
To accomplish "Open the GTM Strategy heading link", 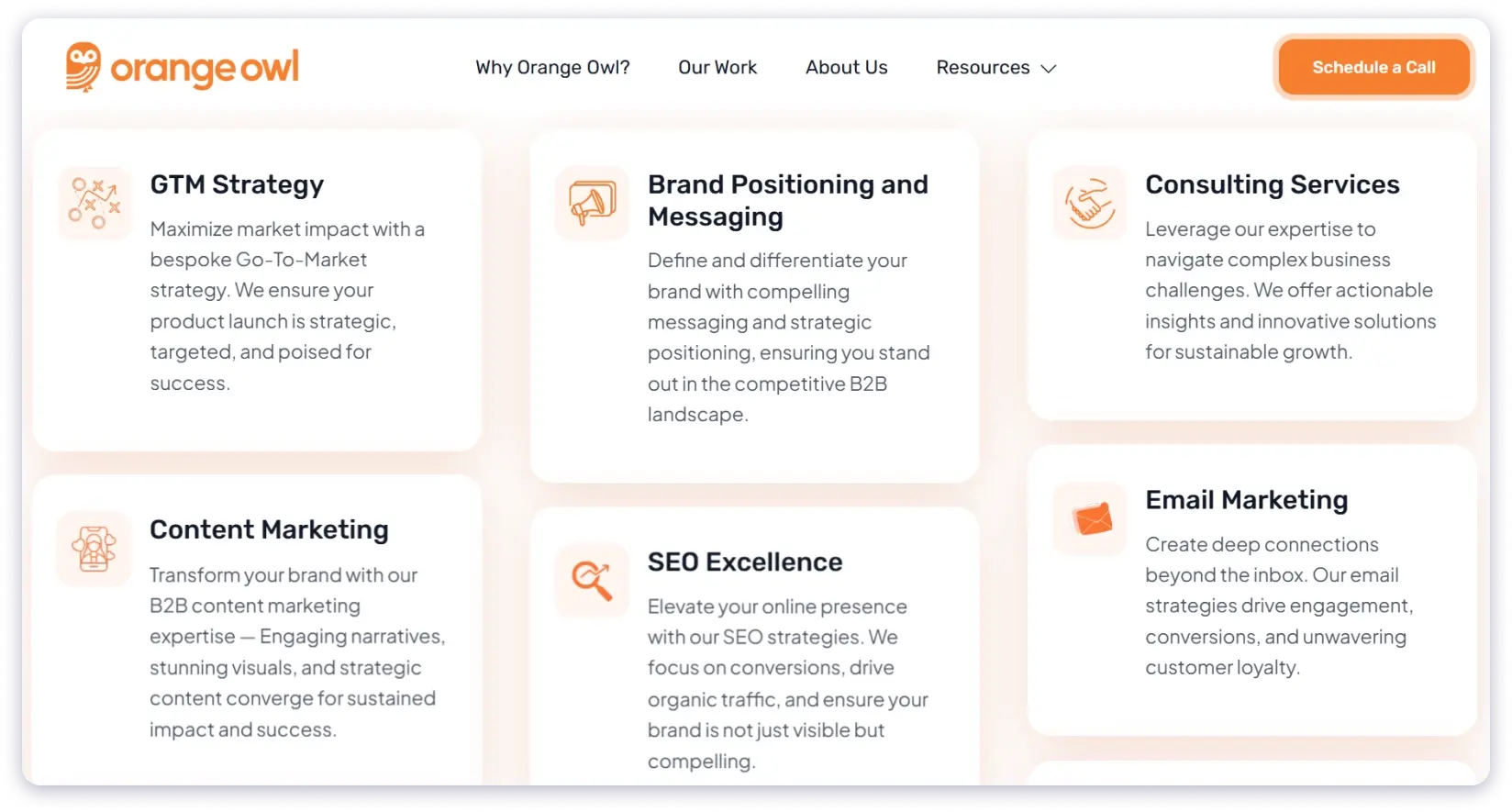I will 237,184.
